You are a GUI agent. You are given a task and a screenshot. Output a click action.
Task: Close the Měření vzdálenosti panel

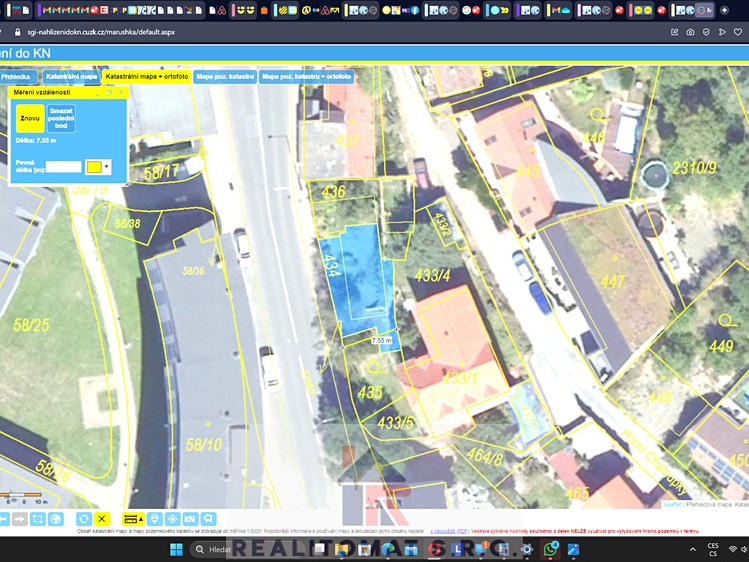pos(121,92)
